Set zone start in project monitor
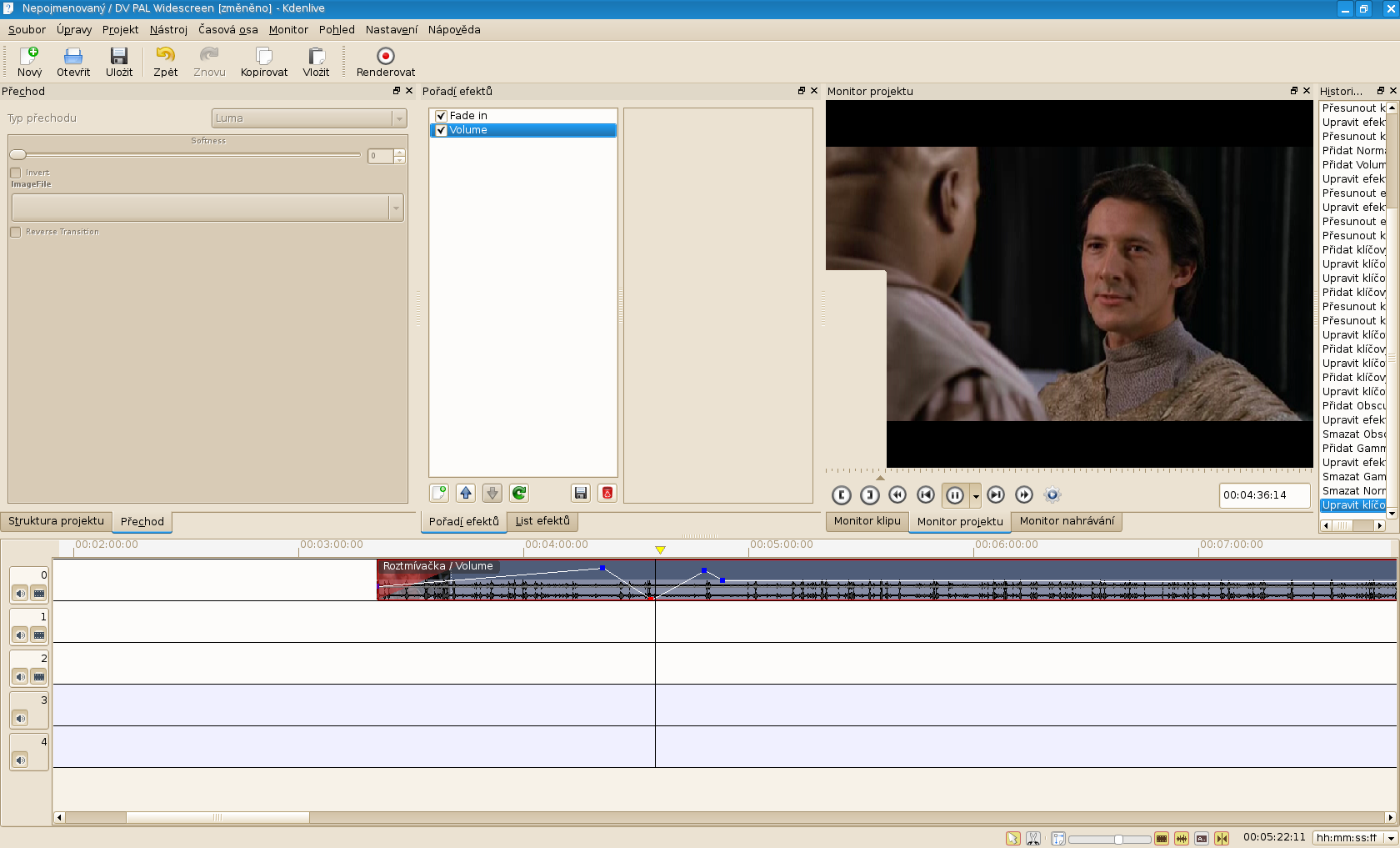The image size is (1400, 848). point(842,495)
